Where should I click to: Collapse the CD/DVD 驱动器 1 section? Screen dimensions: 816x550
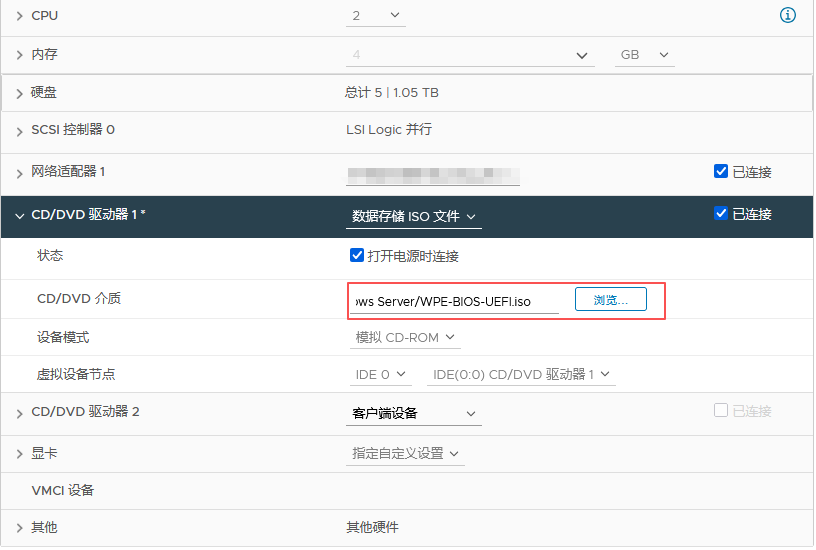20,215
